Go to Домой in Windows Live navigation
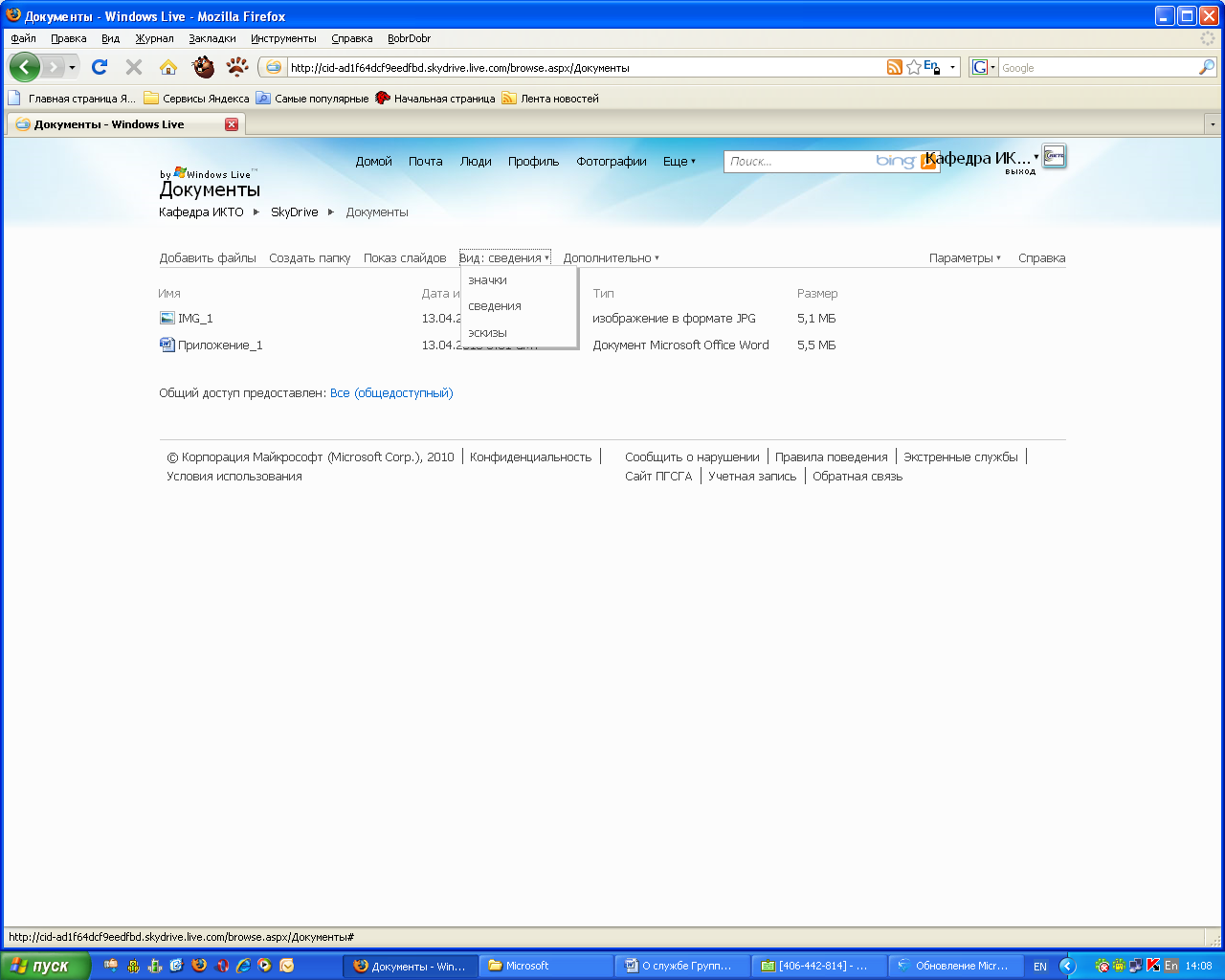The image size is (1225, 980). point(374,162)
